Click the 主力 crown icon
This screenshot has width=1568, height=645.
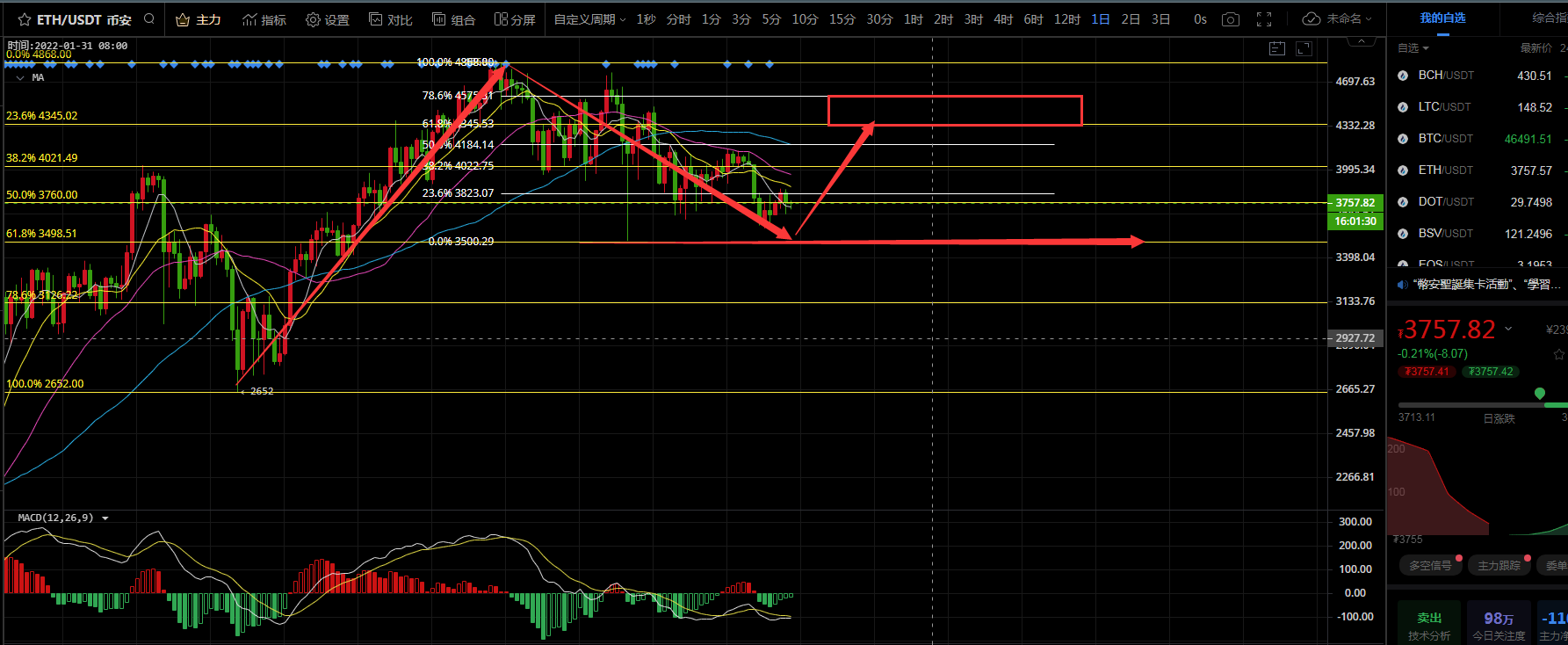183,19
